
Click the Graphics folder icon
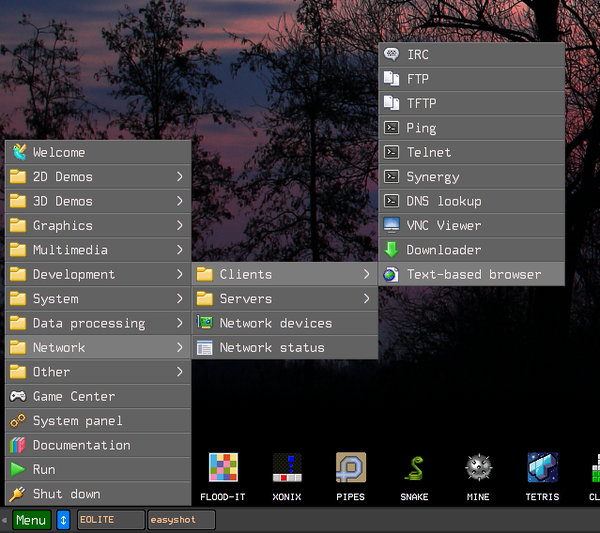18,225
